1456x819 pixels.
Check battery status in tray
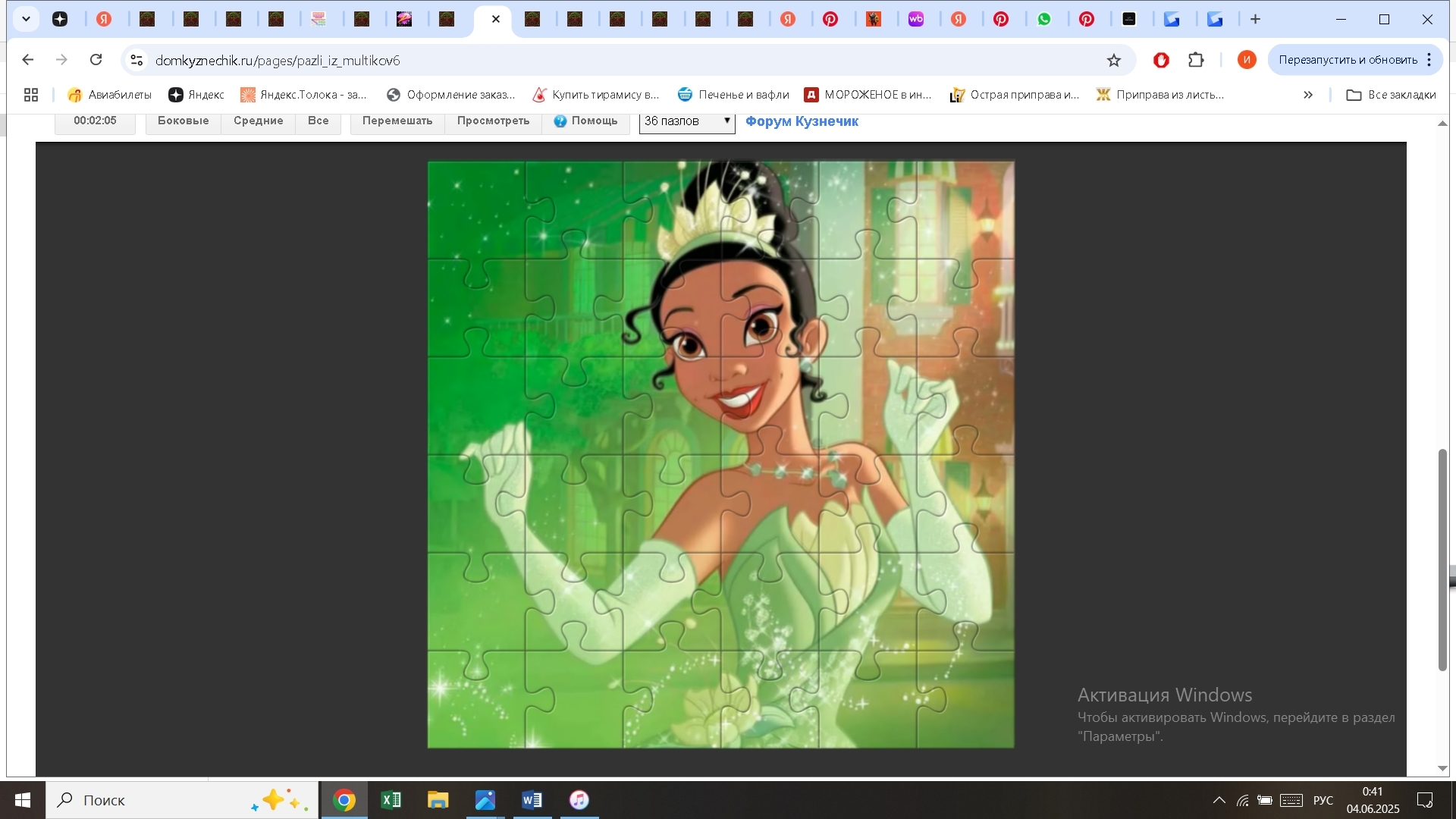click(1265, 800)
